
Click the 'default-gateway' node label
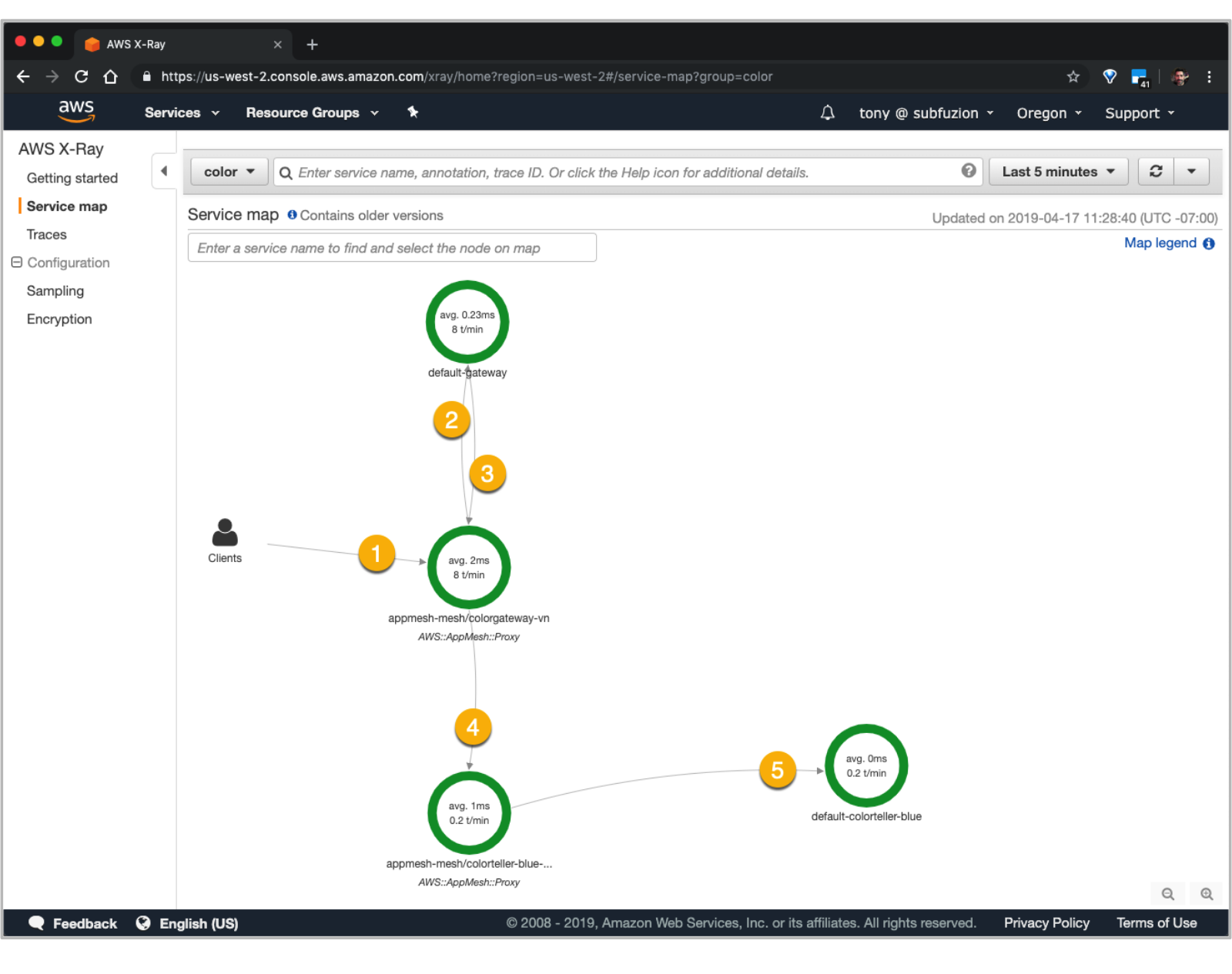click(467, 373)
